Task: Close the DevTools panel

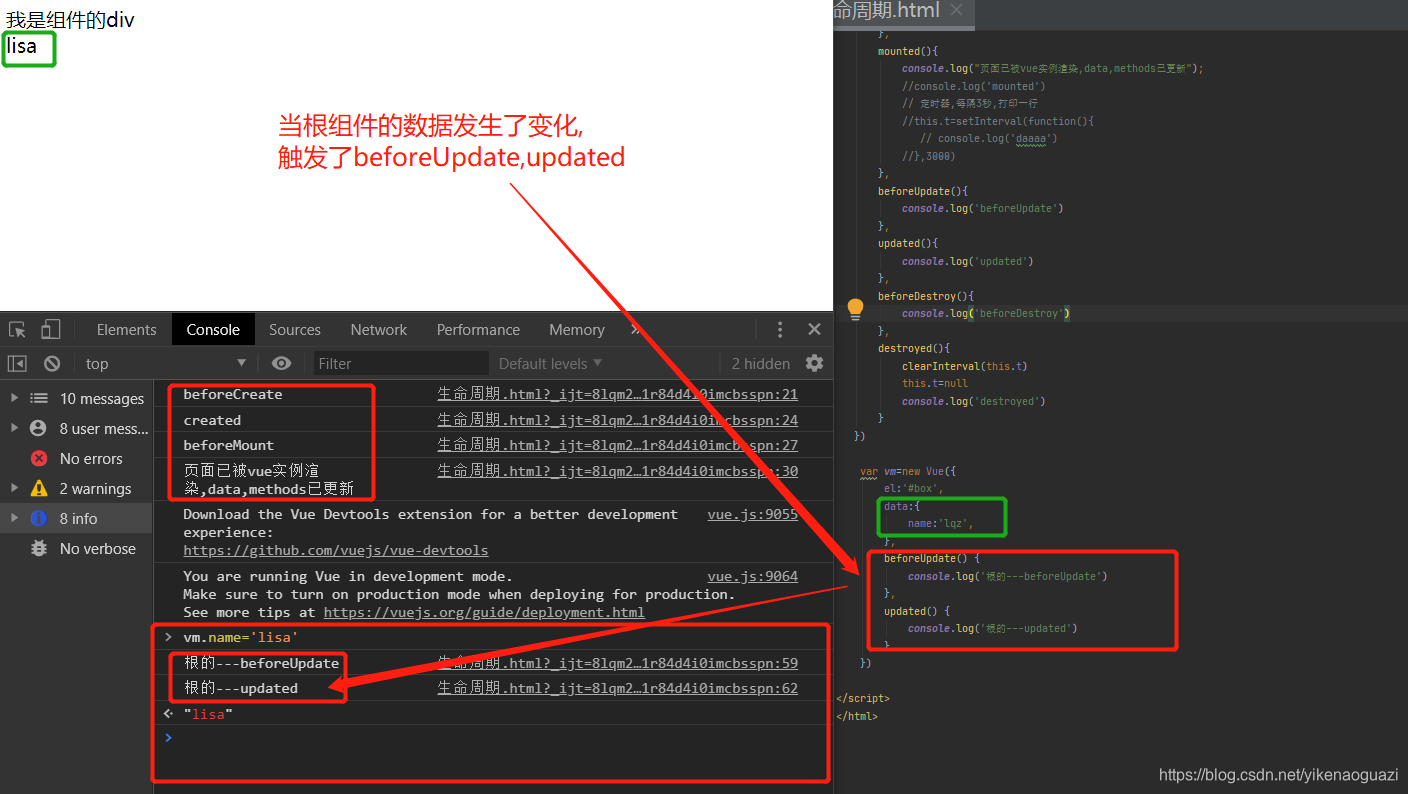Action: tap(815, 330)
